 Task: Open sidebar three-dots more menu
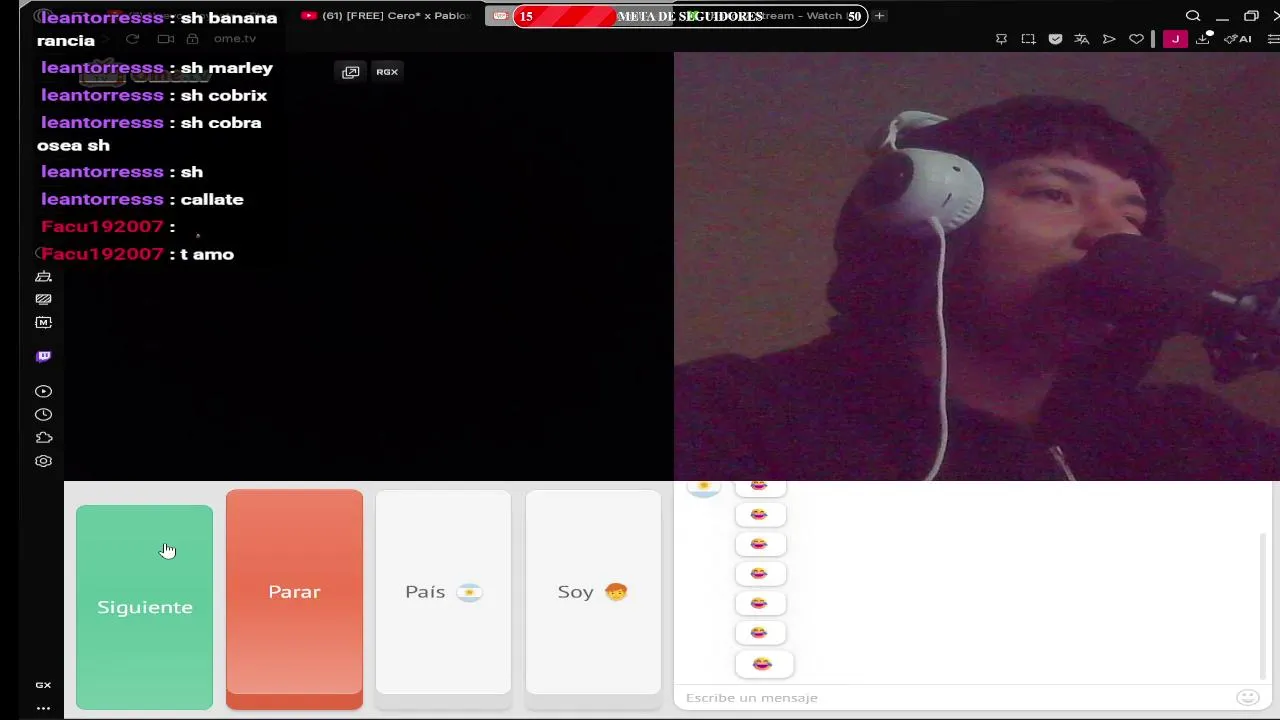(x=43, y=708)
